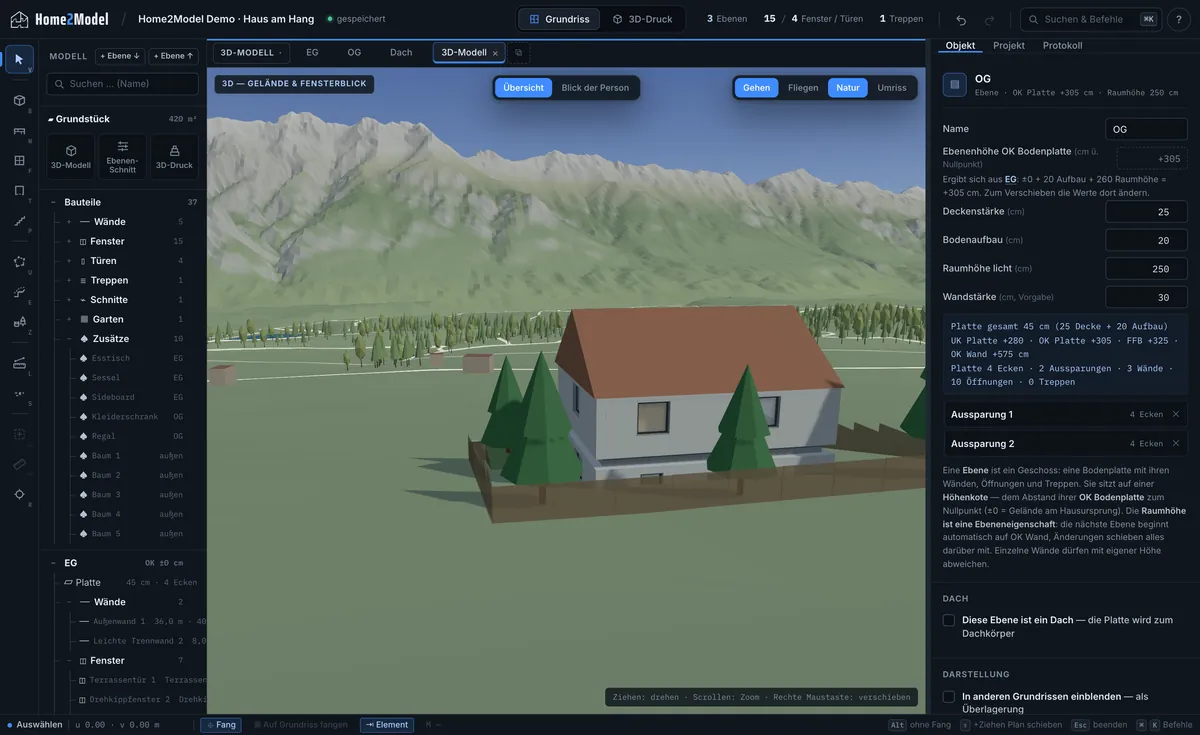
Task: Open the Grundriss mode tab
Action: pos(560,19)
